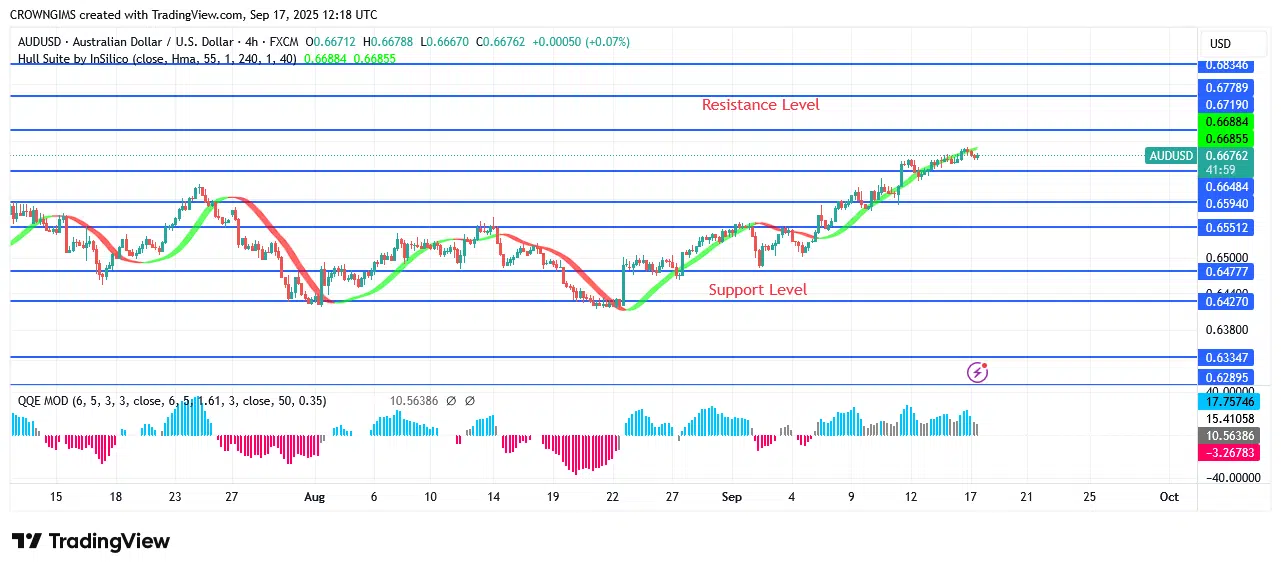The width and height of the screenshot is (1281, 571).
Task: Click the first ∅ symbol beside QQE MOD value
Action: [x=451, y=401]
